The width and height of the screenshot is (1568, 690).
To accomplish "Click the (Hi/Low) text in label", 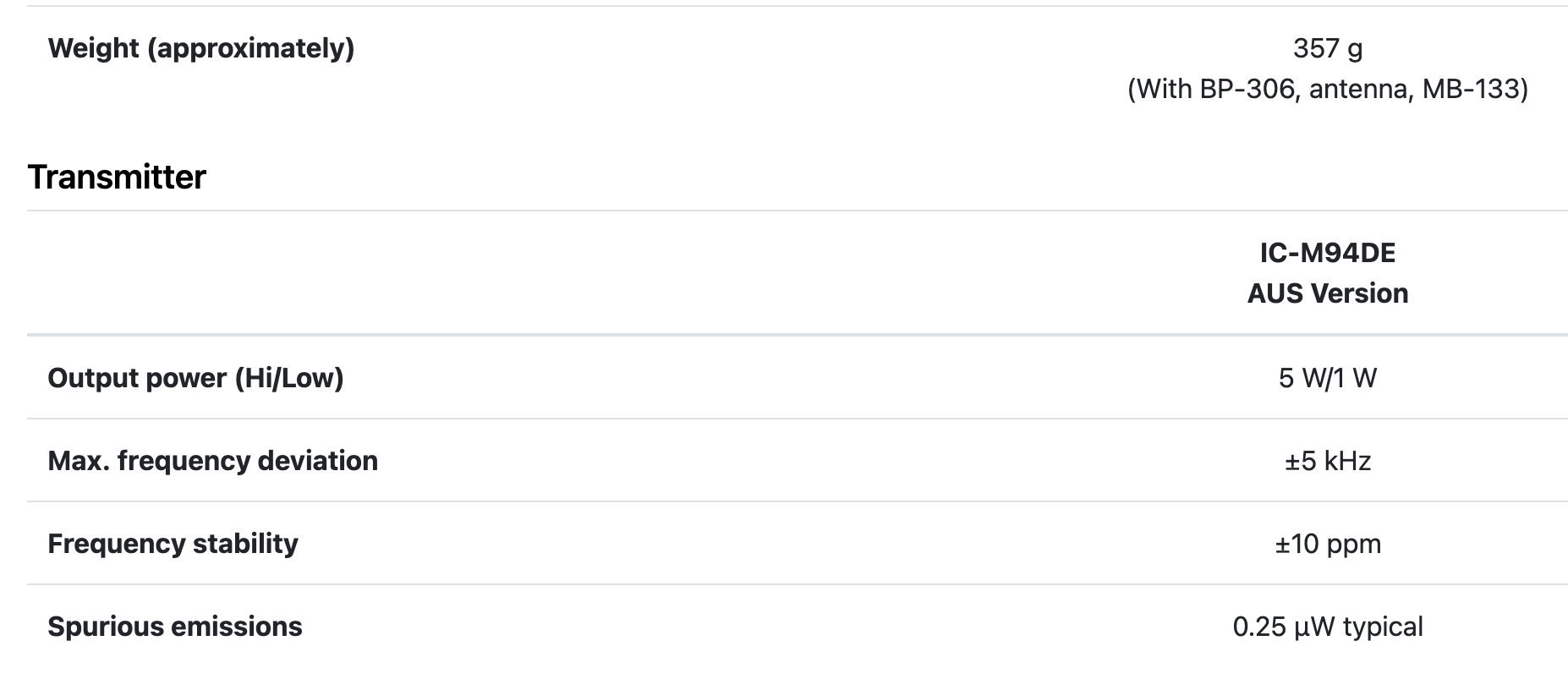I will 288,378.
